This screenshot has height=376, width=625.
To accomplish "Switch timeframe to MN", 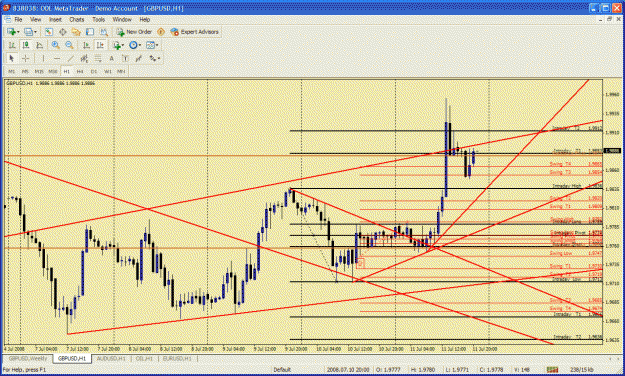I will pos(121,71).
